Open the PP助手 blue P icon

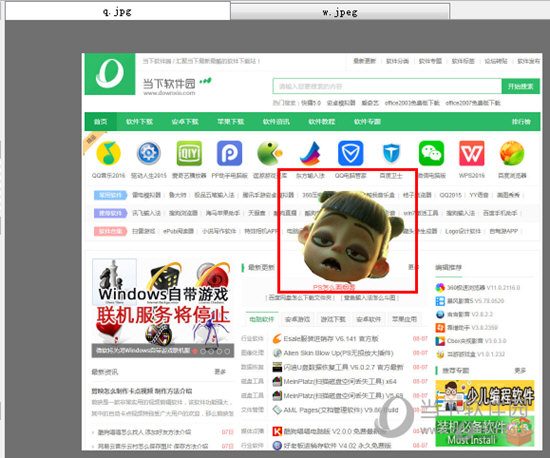tap(229, 153)
